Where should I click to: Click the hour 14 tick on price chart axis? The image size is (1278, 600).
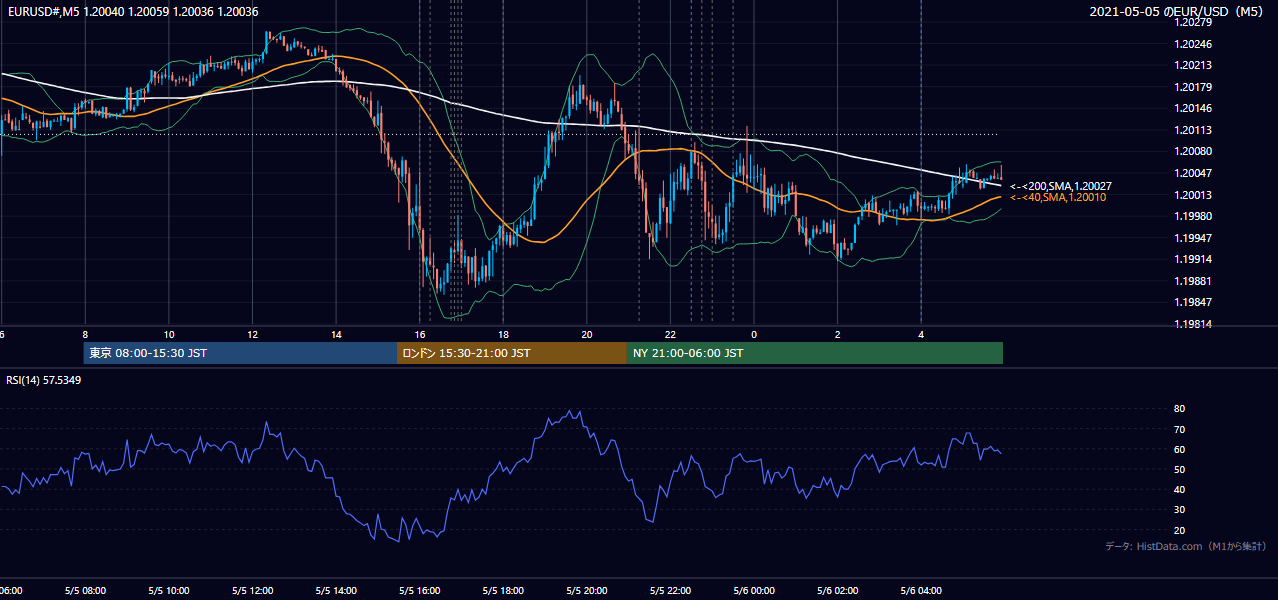pyautogui.click(x=336, y=334)
